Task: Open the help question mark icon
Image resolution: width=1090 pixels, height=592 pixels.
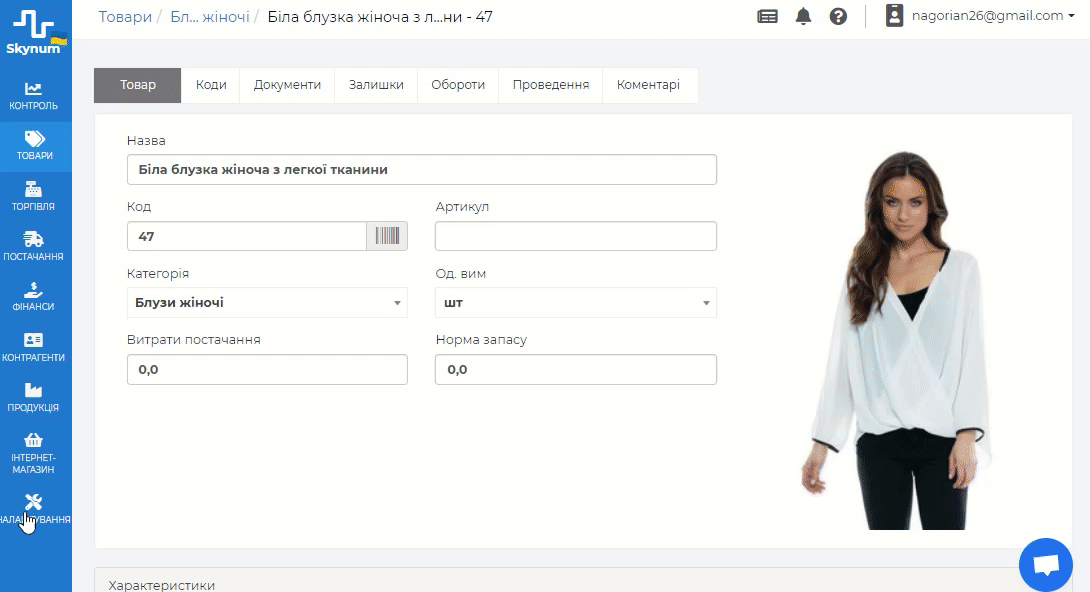Action: 838,16
